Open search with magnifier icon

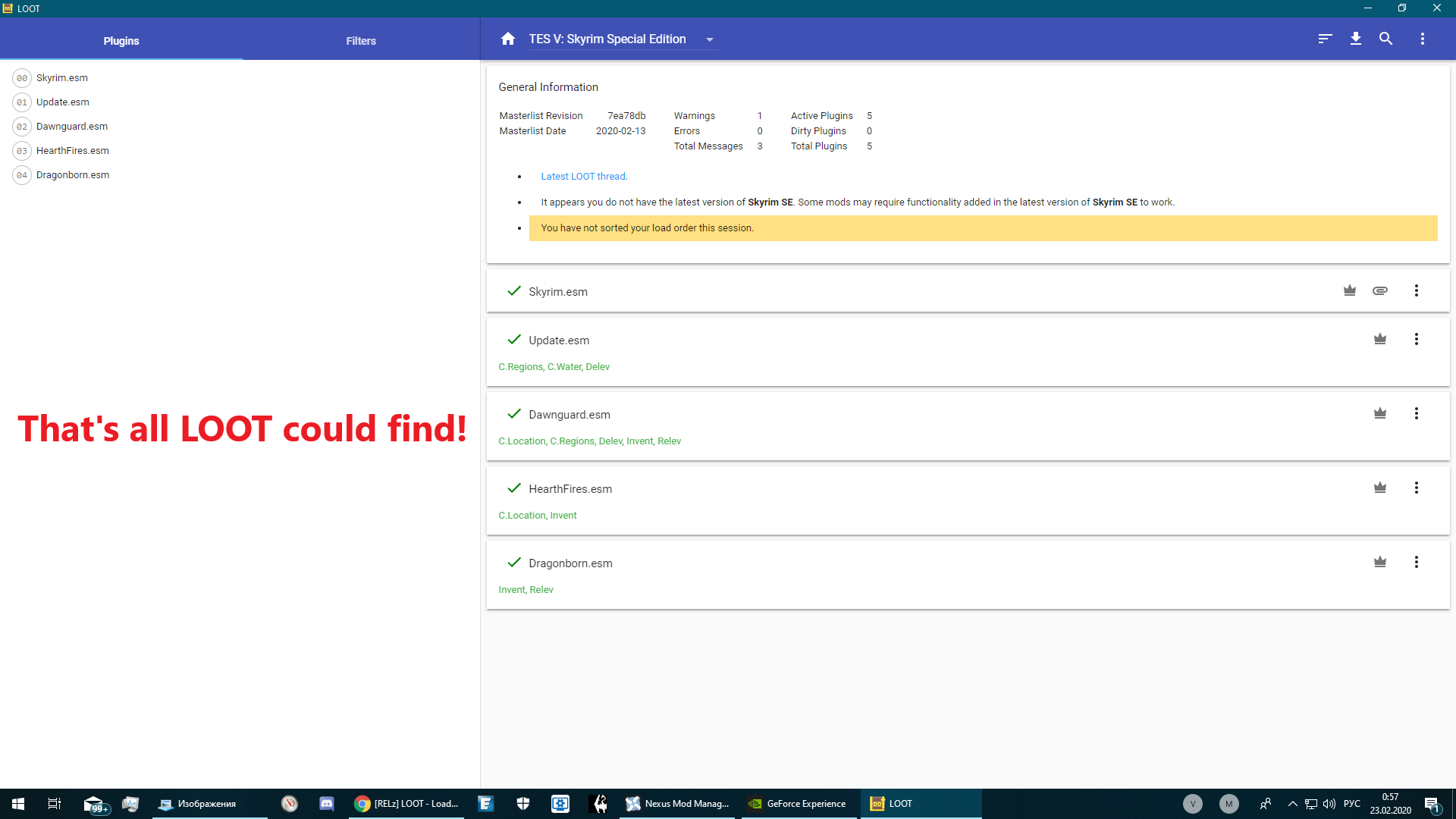(1385, 39)
